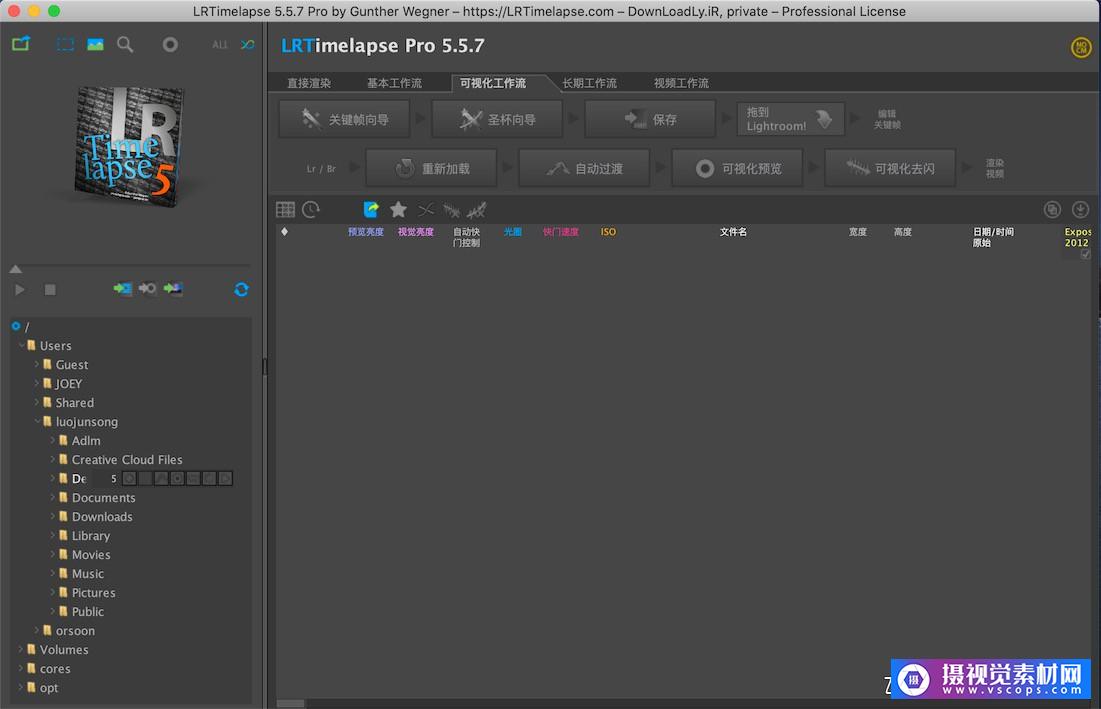Collapse the luojunsong folder
The image size is (1101, 709).
37,420
